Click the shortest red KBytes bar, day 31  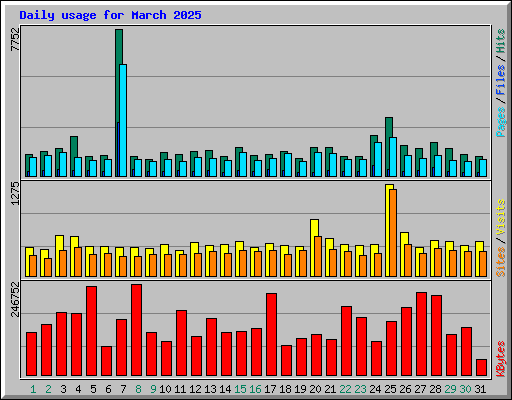tap(481, 368)
